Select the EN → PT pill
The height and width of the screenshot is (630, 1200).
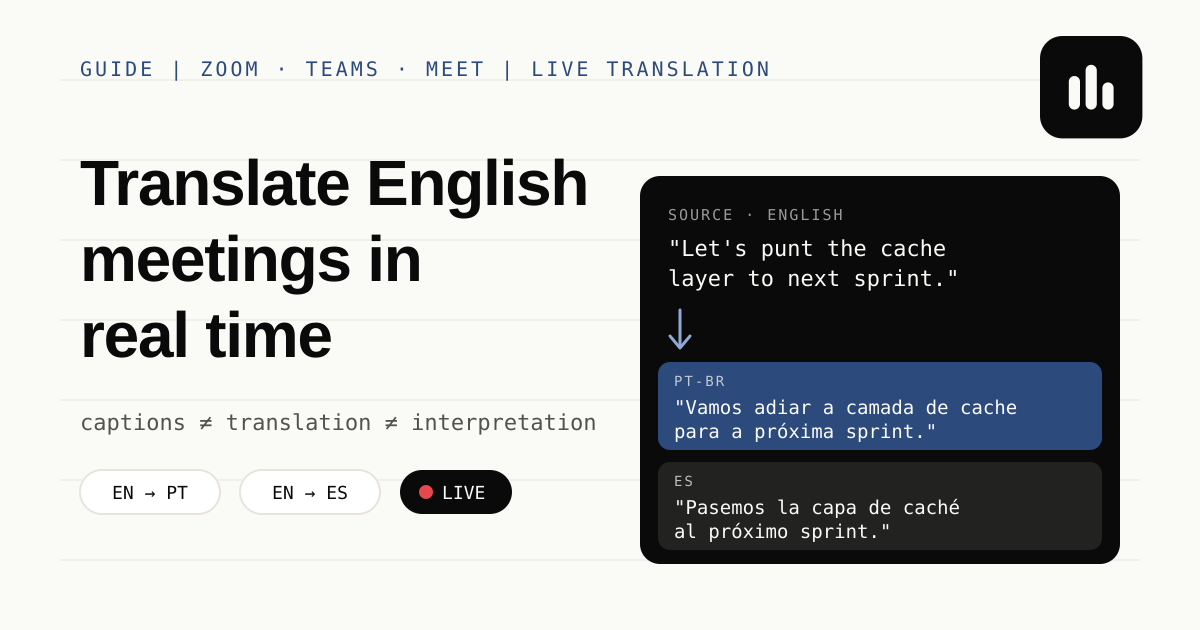tap(150, 492)
